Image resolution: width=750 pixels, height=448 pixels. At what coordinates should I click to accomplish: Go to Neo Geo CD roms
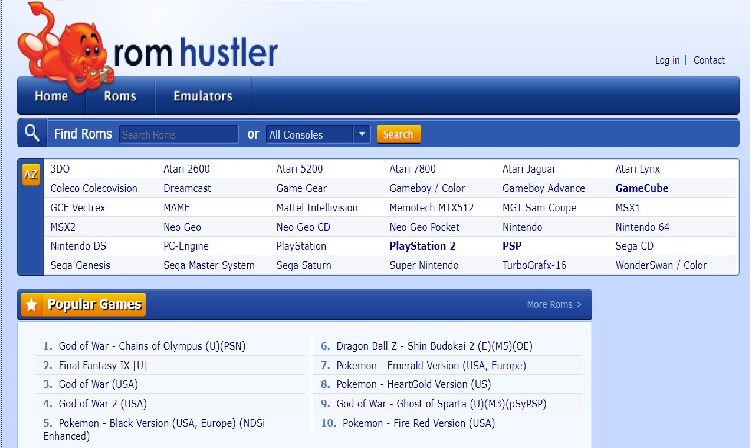(x=303, y=227)
